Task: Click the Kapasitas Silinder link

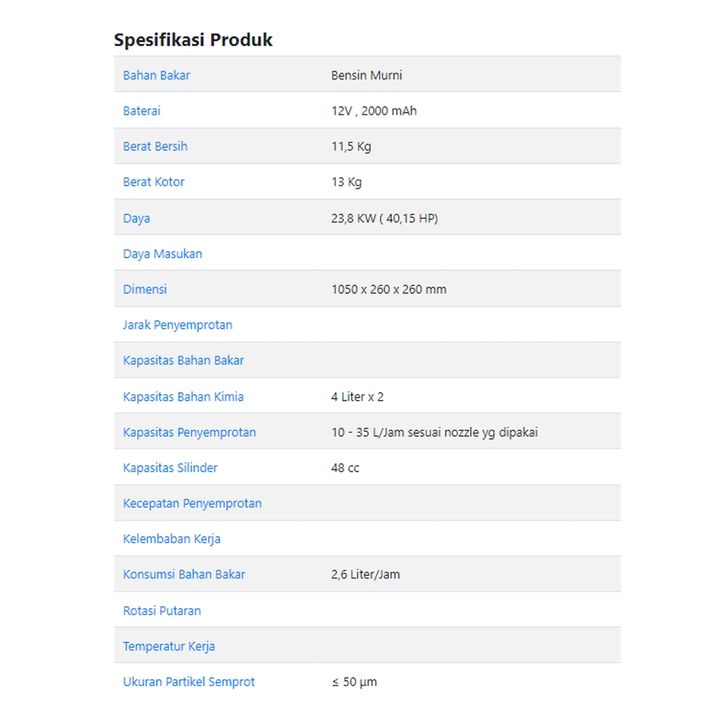Action: [170, 468]
